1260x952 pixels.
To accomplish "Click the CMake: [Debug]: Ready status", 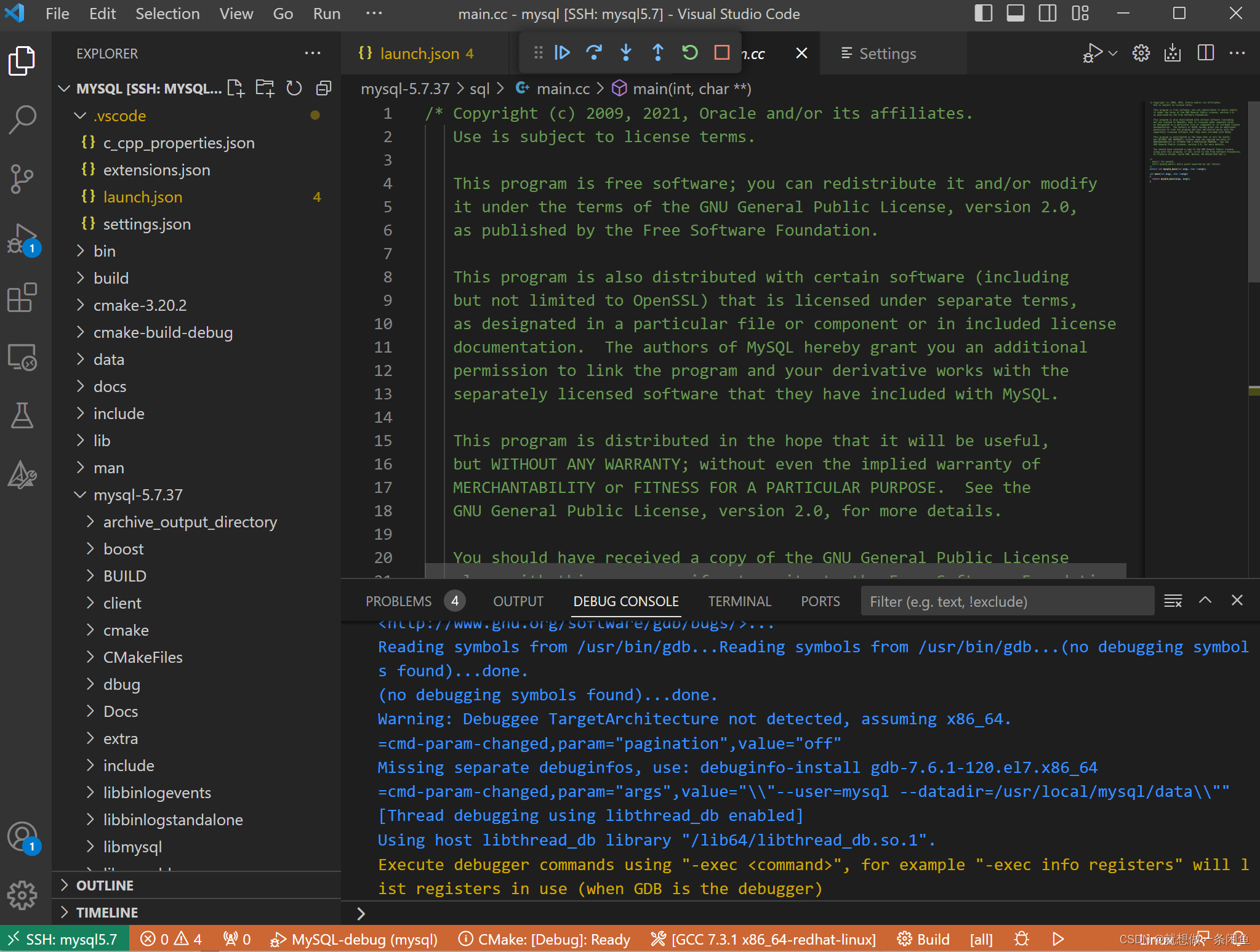I will pos(545,939).
